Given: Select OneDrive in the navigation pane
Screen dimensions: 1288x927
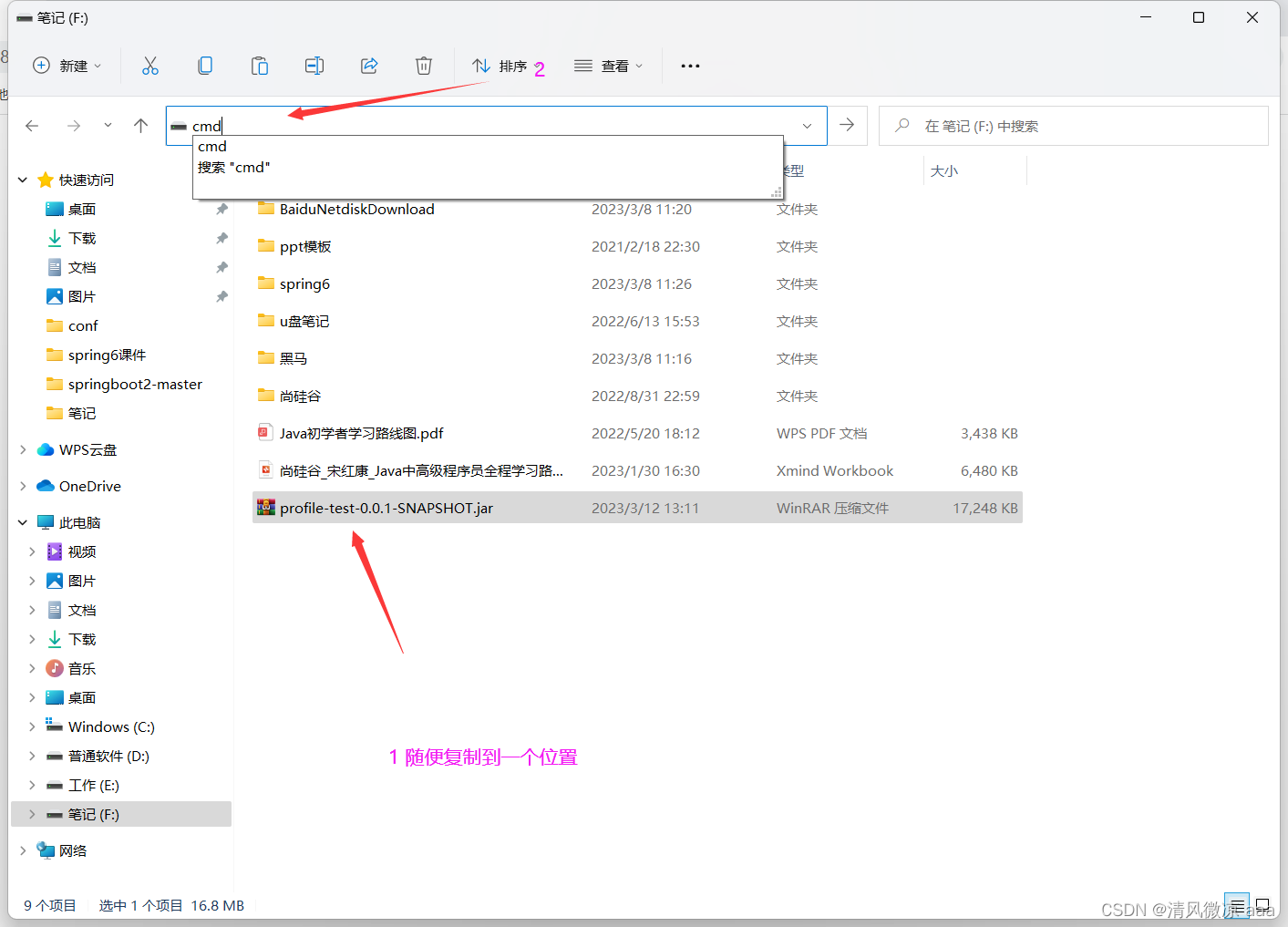Looking at the screenshot, I should 89,486.
